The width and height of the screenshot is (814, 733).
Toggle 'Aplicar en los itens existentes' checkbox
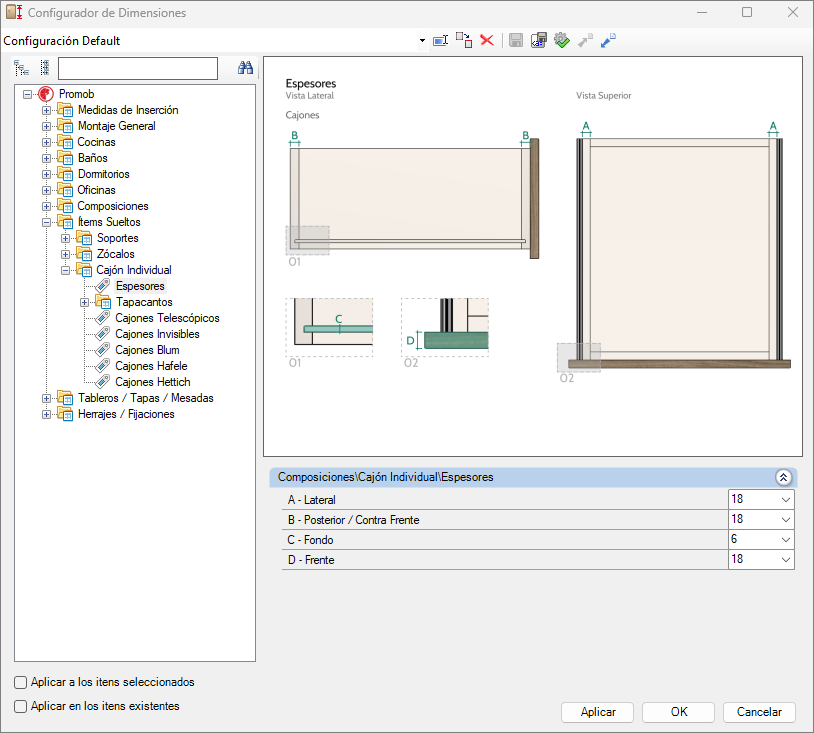click(x=21, y=706)
